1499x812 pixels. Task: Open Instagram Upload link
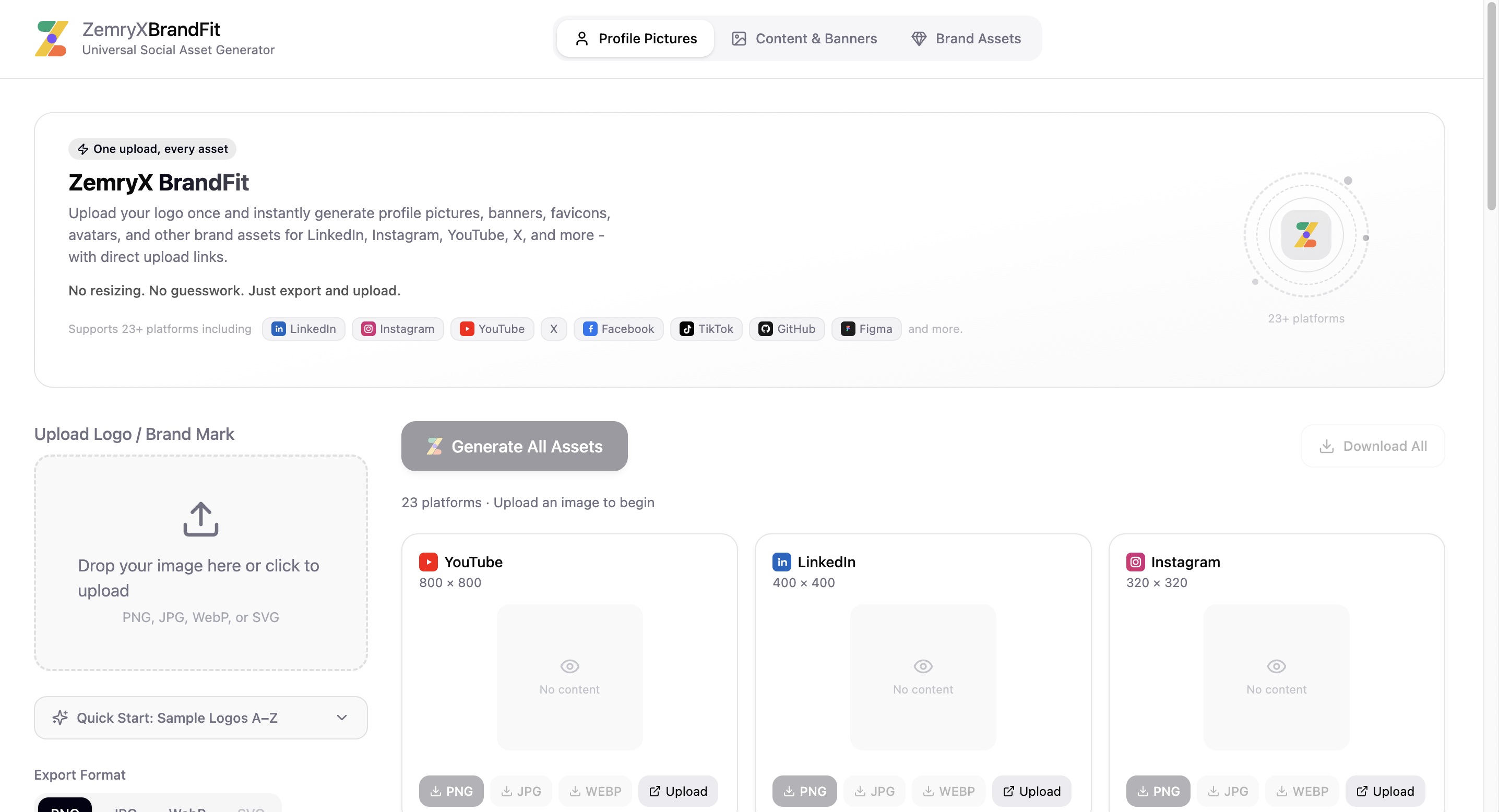point(1385,791)
